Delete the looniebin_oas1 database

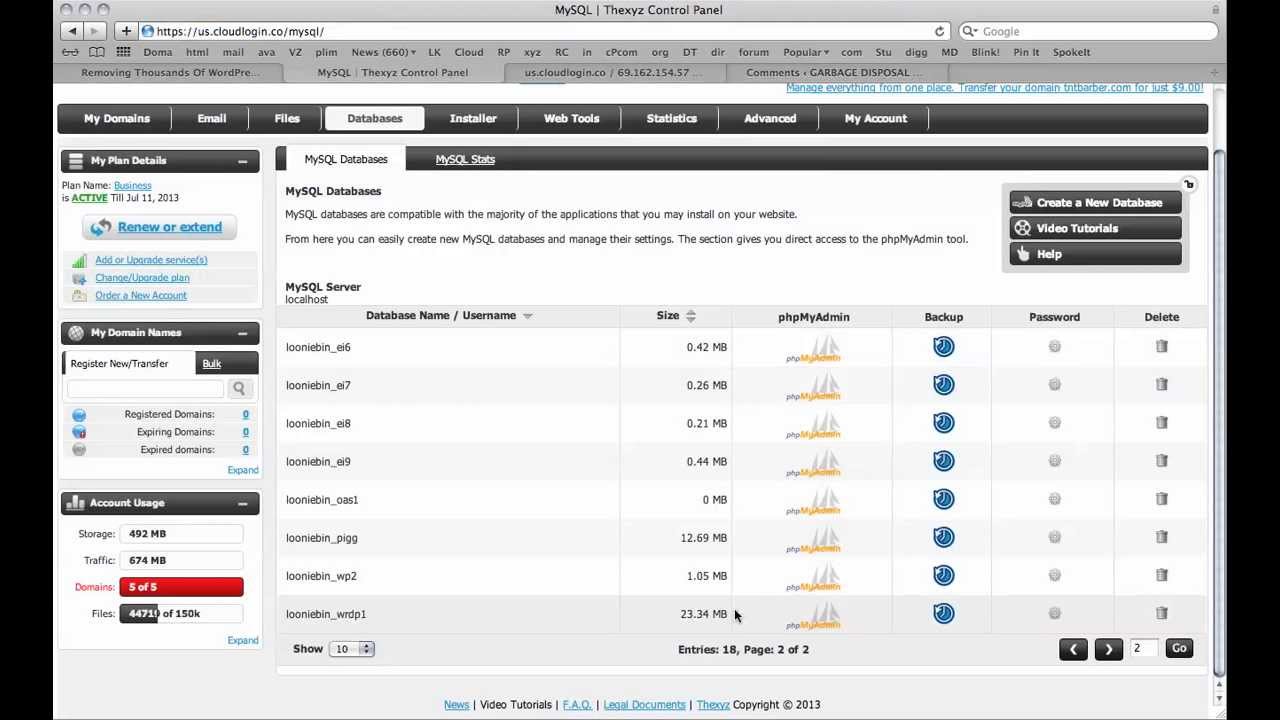coord(1161,498)
